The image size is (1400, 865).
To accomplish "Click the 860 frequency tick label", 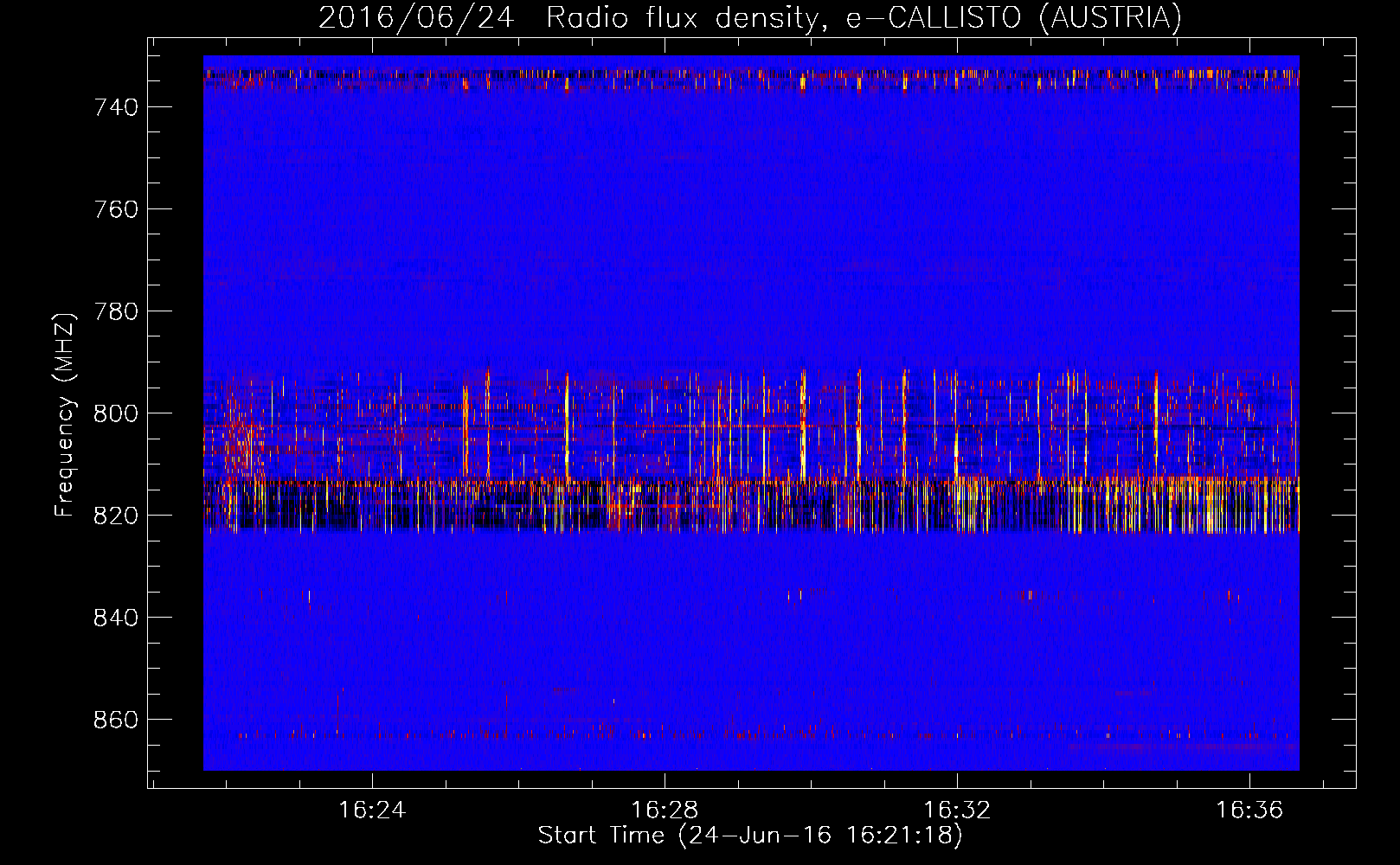I will [x=116, y=720].
